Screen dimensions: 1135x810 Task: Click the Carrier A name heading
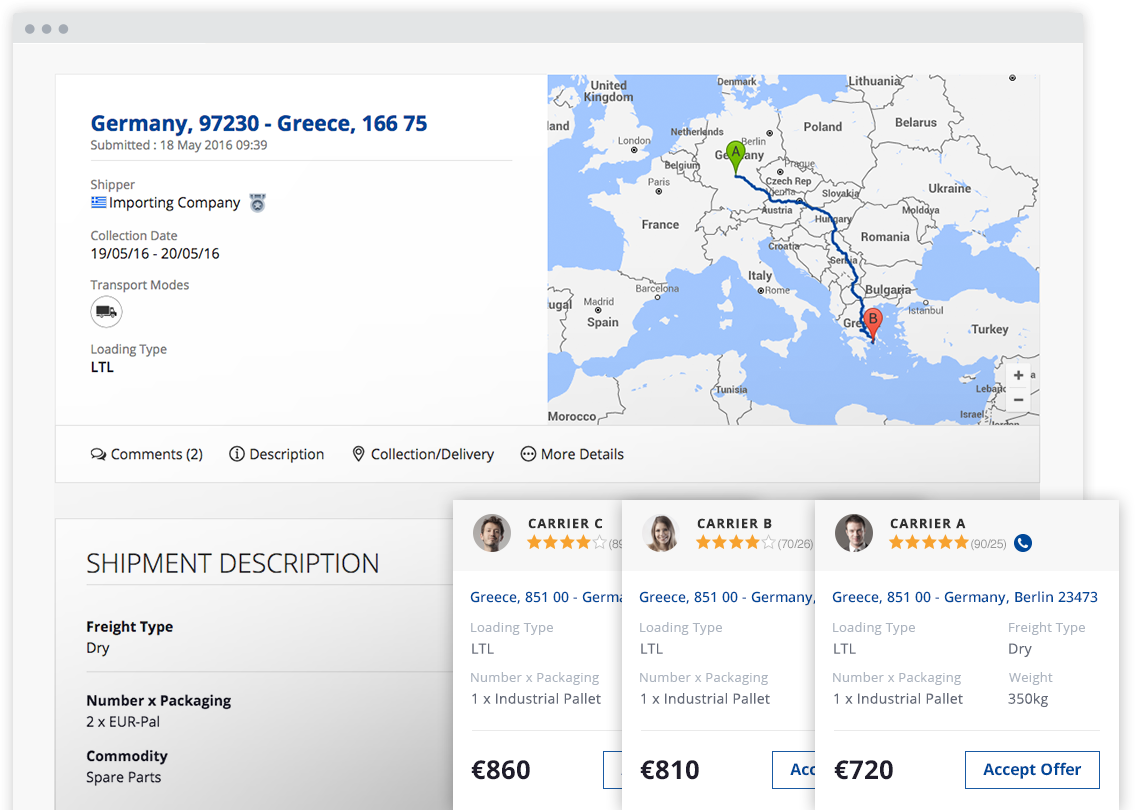point(927,523)
